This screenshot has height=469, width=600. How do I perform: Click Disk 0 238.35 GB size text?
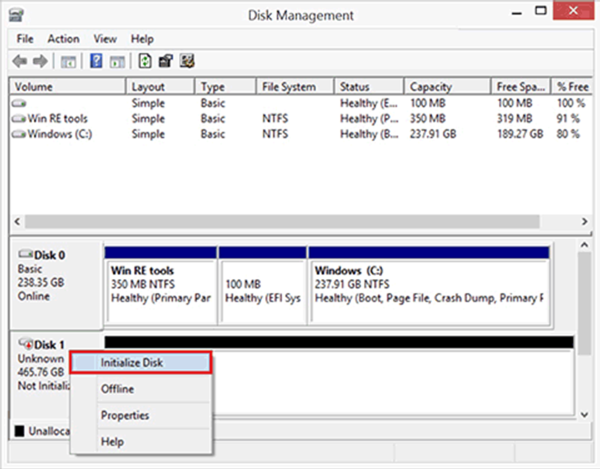[41, 282]
